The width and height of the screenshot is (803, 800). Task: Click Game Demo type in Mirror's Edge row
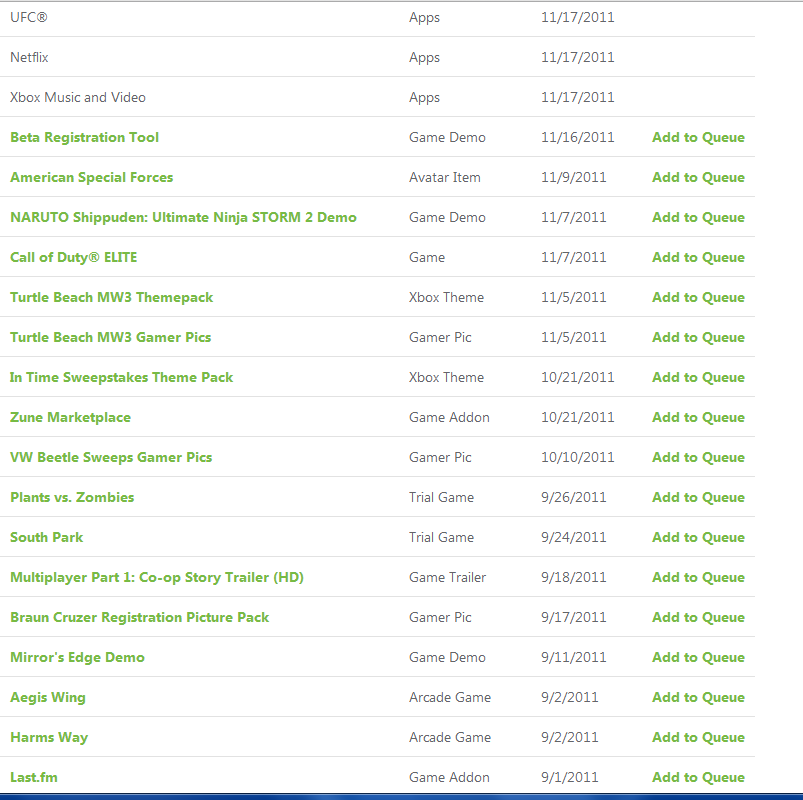pyautogui.click(x=448, y=657)
